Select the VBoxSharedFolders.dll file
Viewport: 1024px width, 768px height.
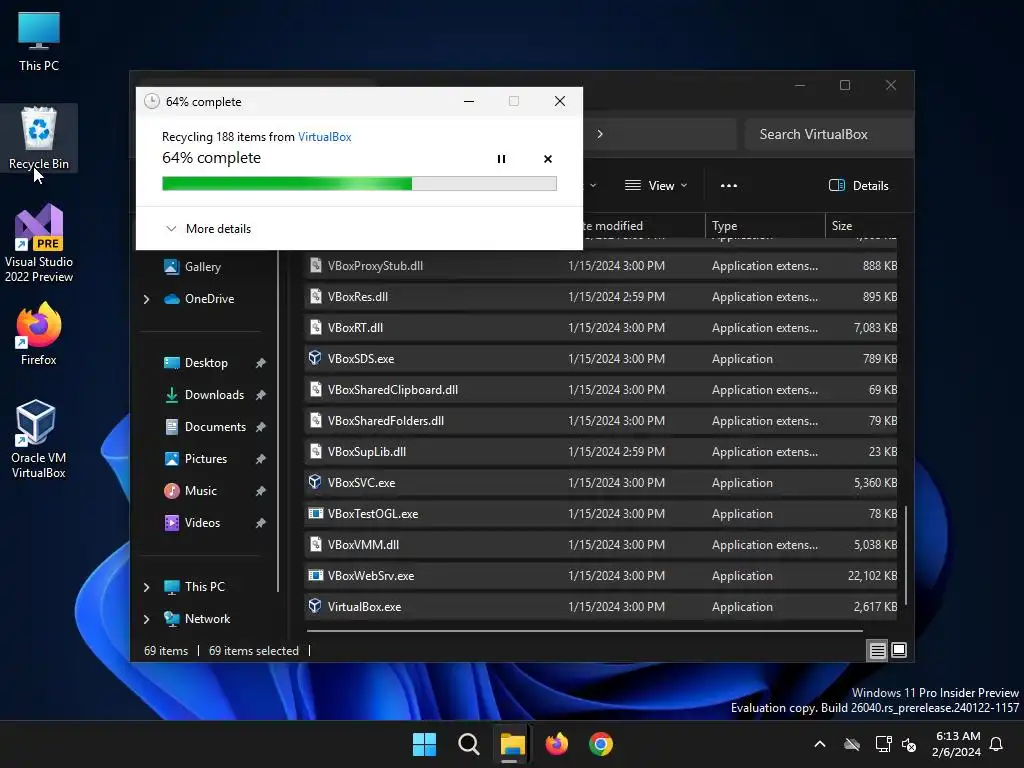click(x=601, y=421)
